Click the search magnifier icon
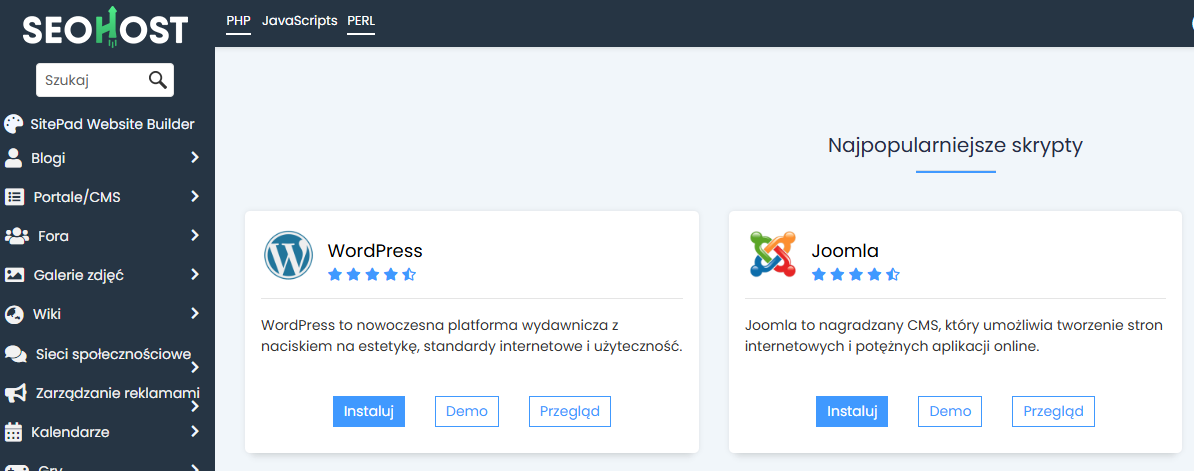Viewport: 1194px width, 471px height. click(x=158, y=80)
